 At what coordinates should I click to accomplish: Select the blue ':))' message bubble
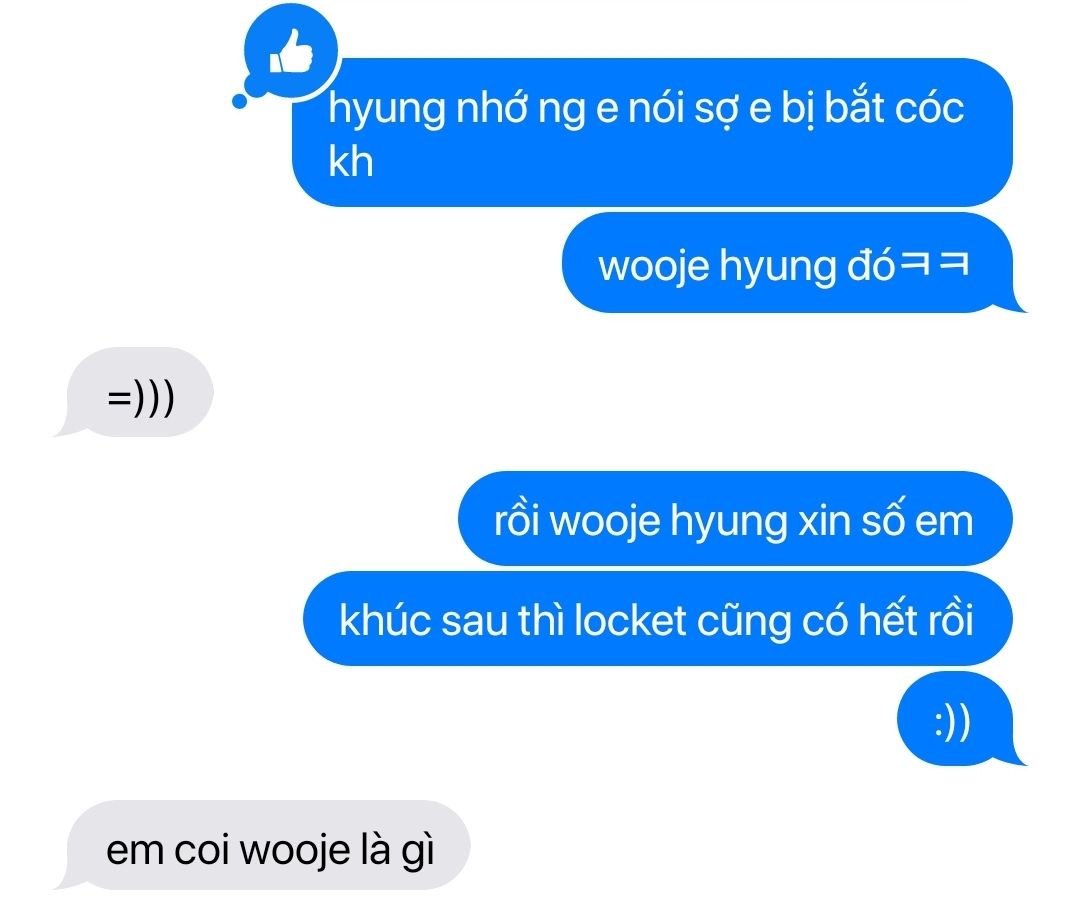[x=959, y=720]
